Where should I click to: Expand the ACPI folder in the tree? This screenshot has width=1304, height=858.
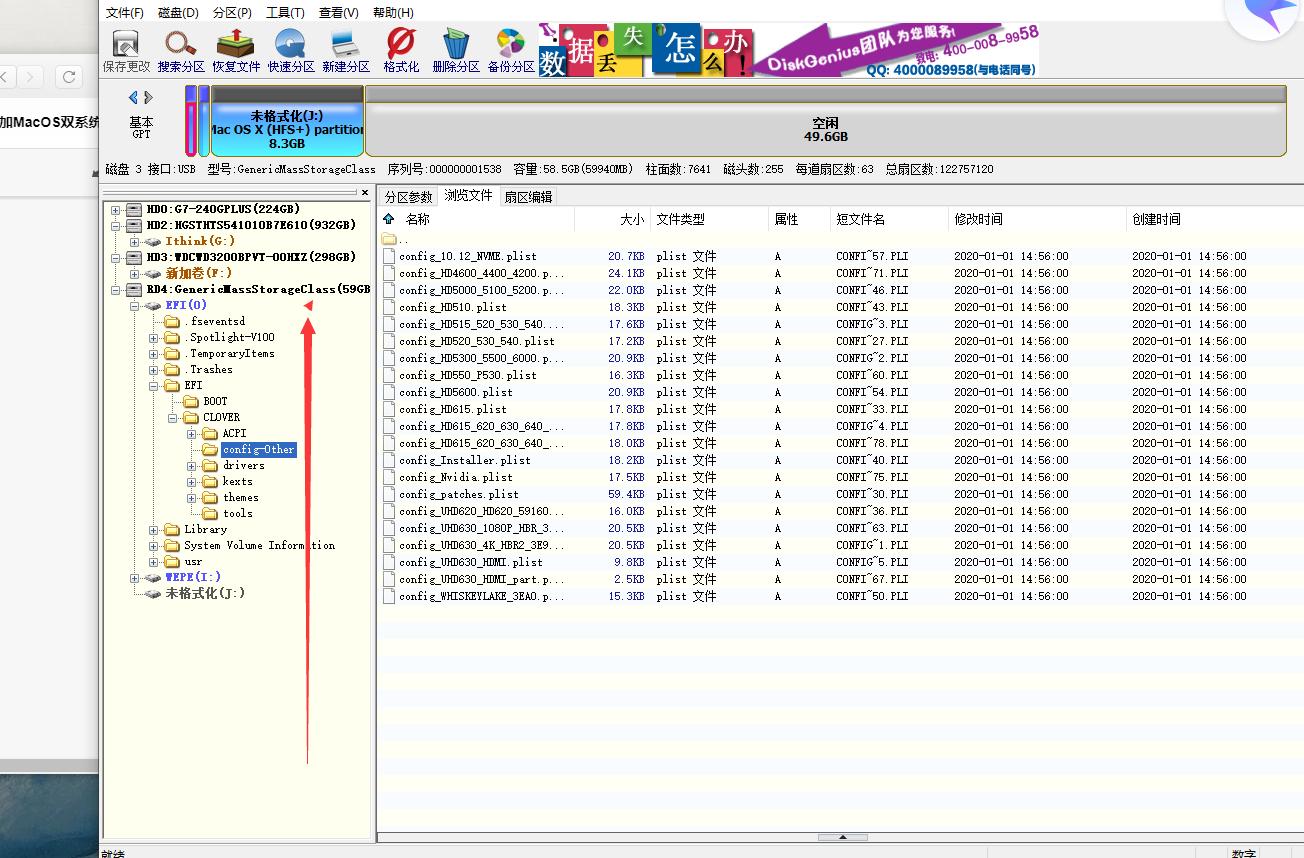click(191, 434)
